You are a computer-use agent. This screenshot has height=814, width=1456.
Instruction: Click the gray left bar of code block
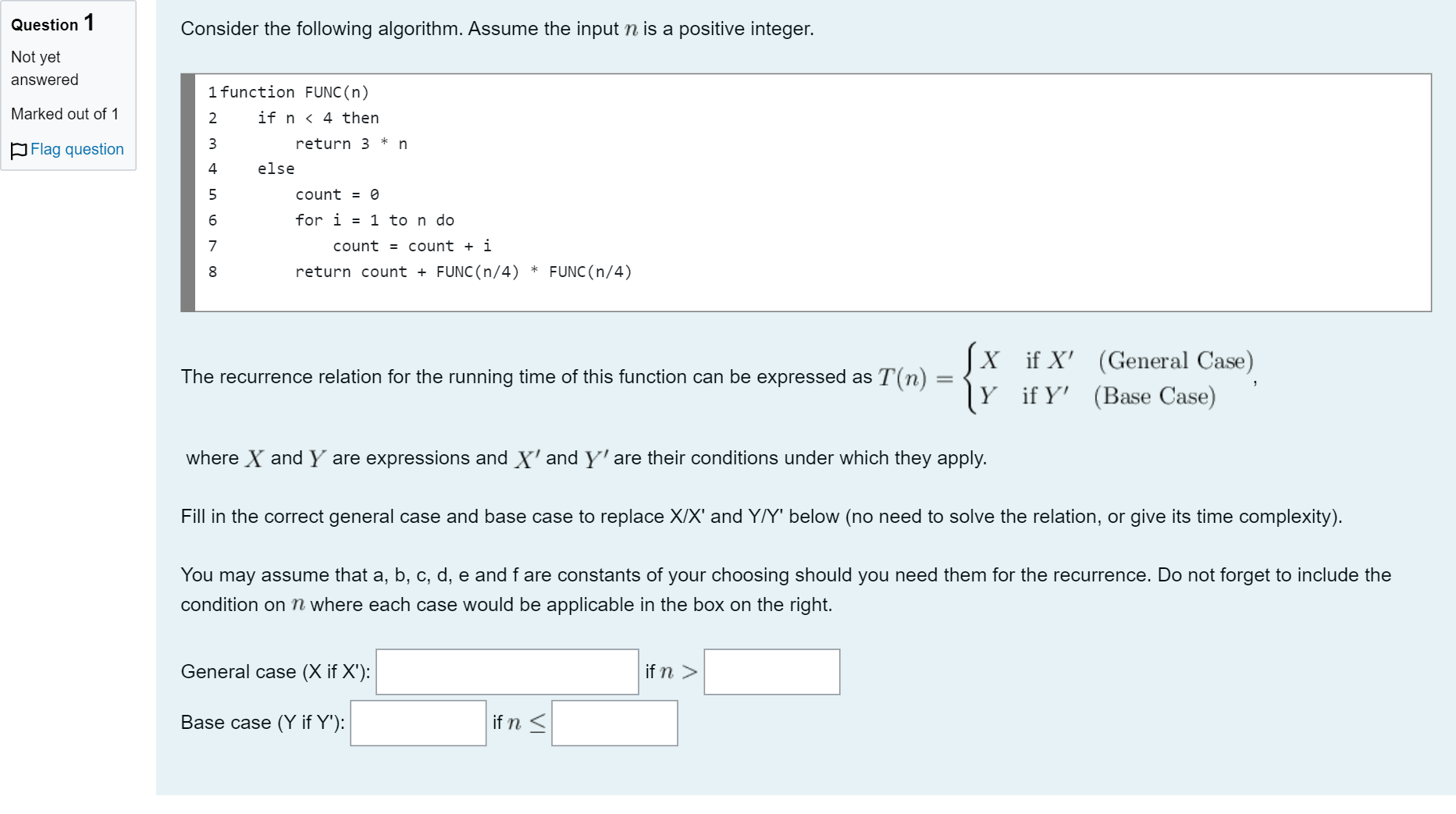coord(187,193)
